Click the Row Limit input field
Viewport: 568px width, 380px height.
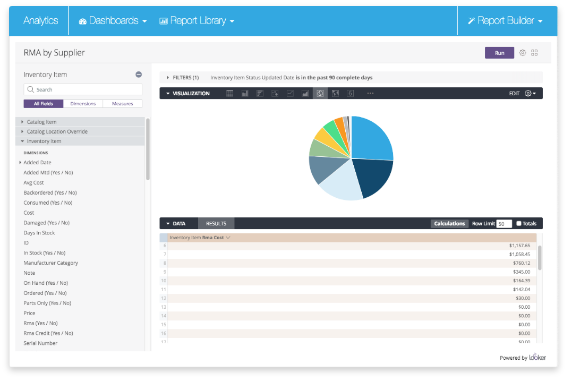pyautogui.click(x=504, y=224)
